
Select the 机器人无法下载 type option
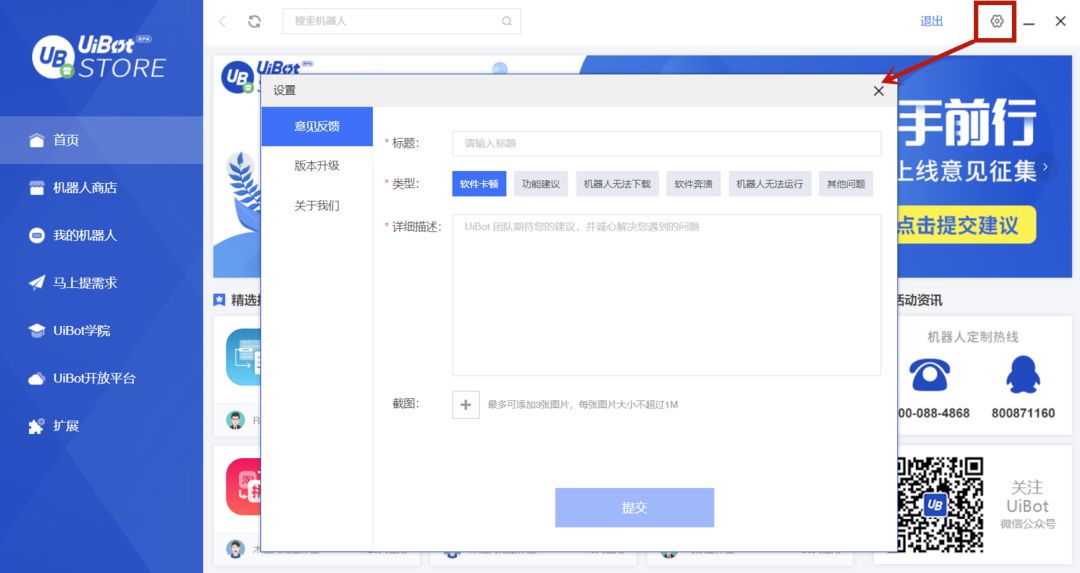pyautogui.click(x=617, y=184)
